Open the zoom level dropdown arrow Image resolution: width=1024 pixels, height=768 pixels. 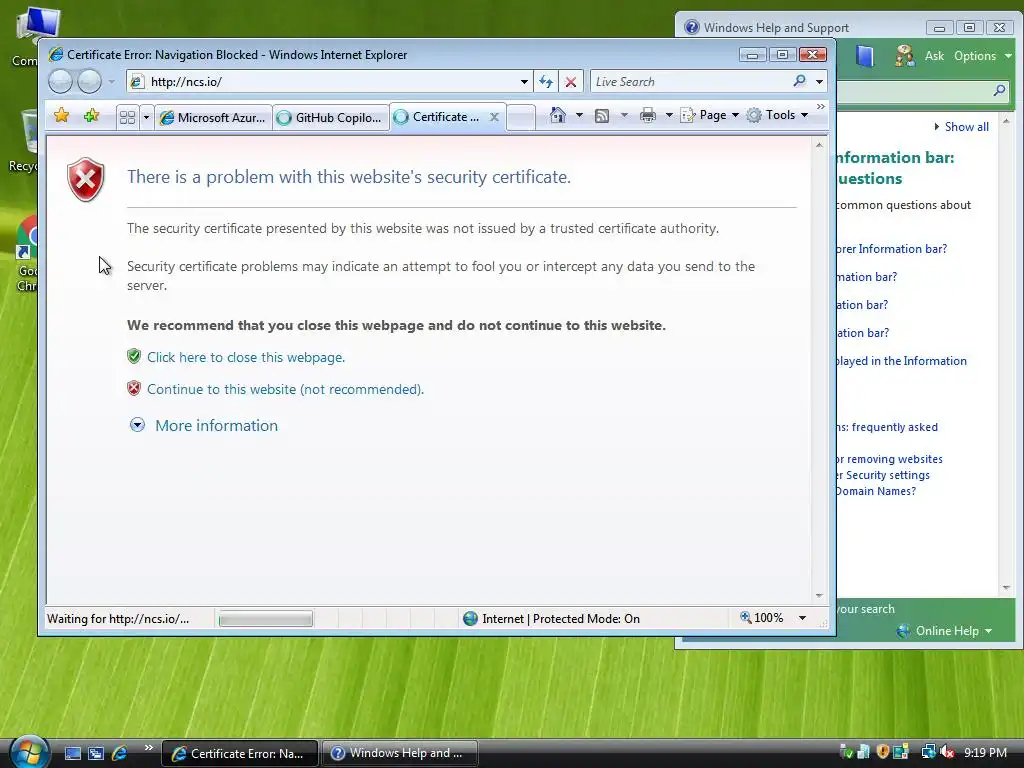803,618
